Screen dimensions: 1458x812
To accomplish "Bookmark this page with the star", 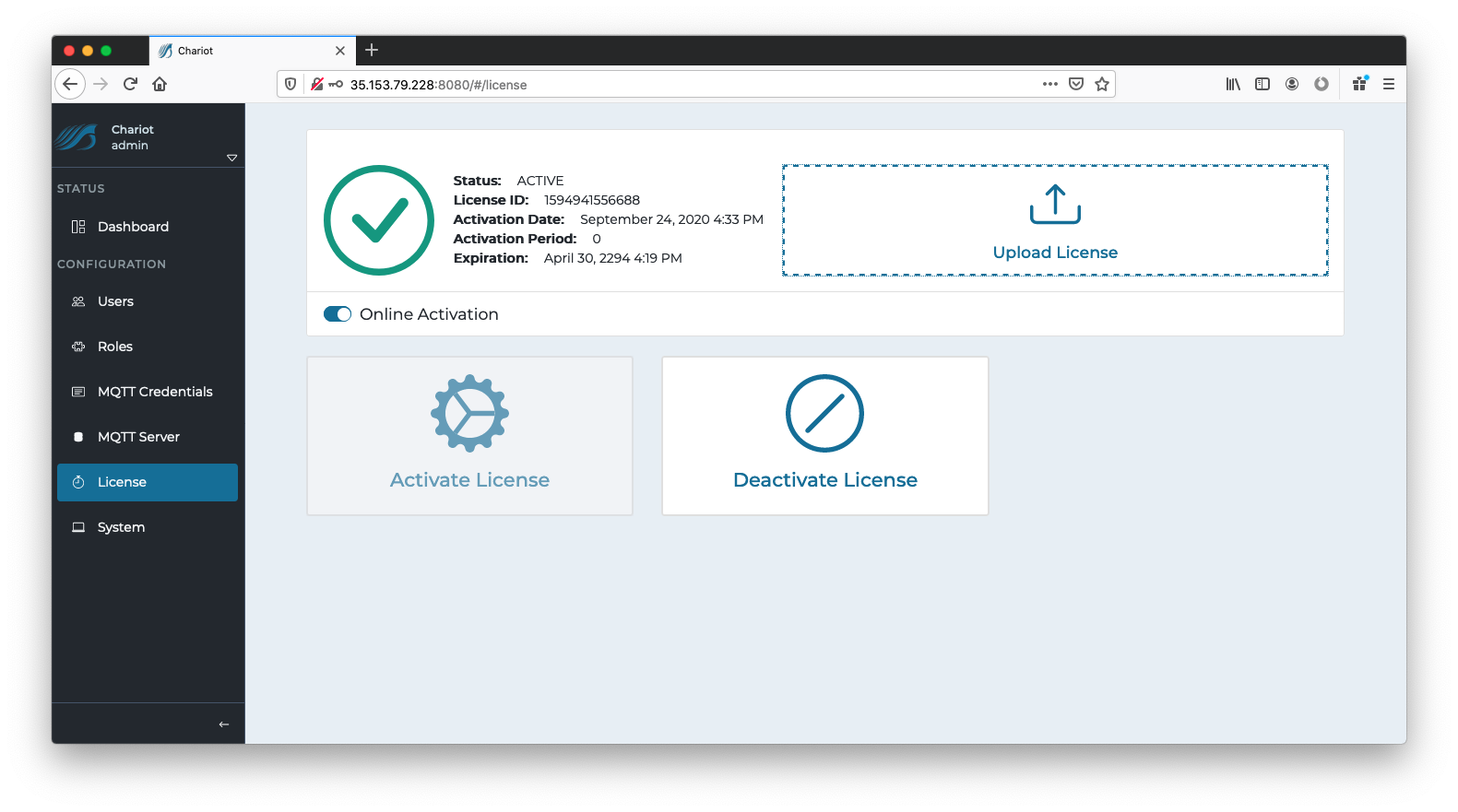I will [1102, 84].
